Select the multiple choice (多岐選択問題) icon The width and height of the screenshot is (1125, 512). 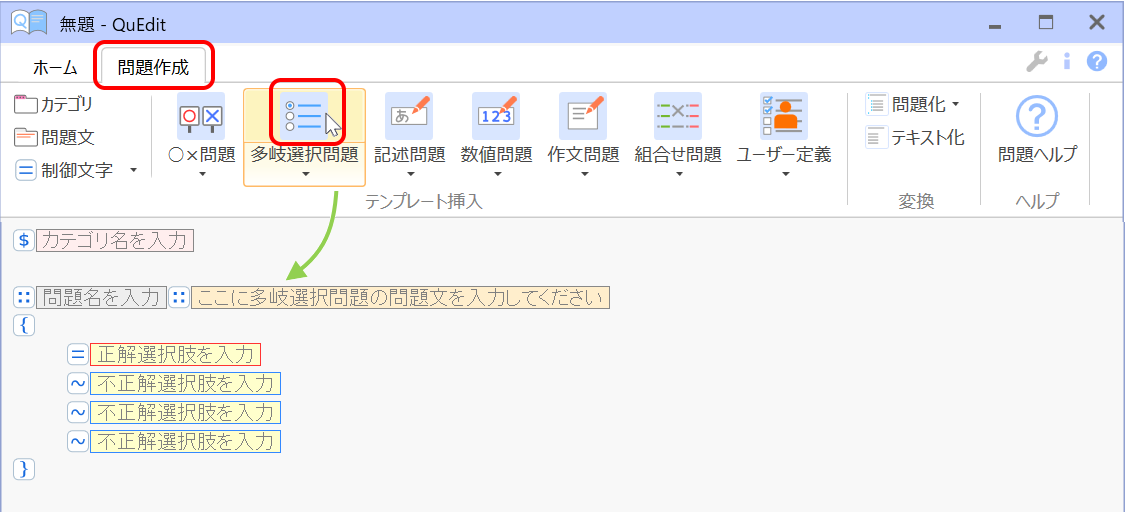point(304,116)
